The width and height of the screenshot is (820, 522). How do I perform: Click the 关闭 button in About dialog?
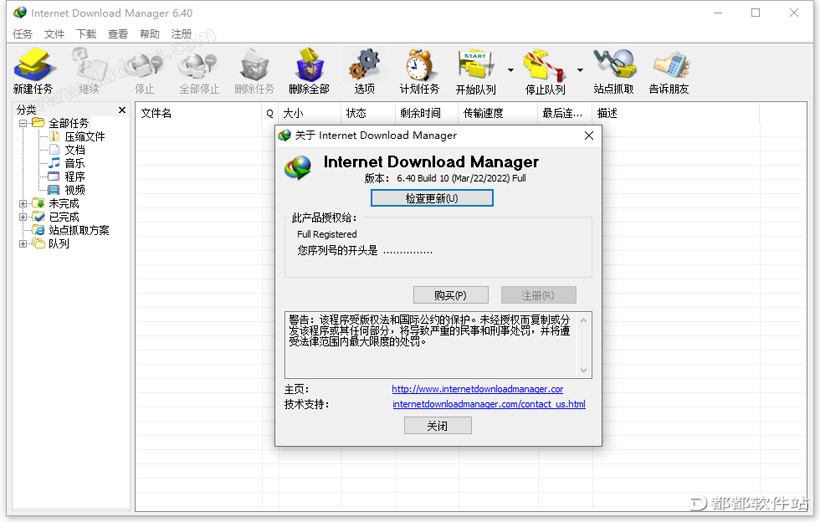pyautogui.click(x=437, y=426)
